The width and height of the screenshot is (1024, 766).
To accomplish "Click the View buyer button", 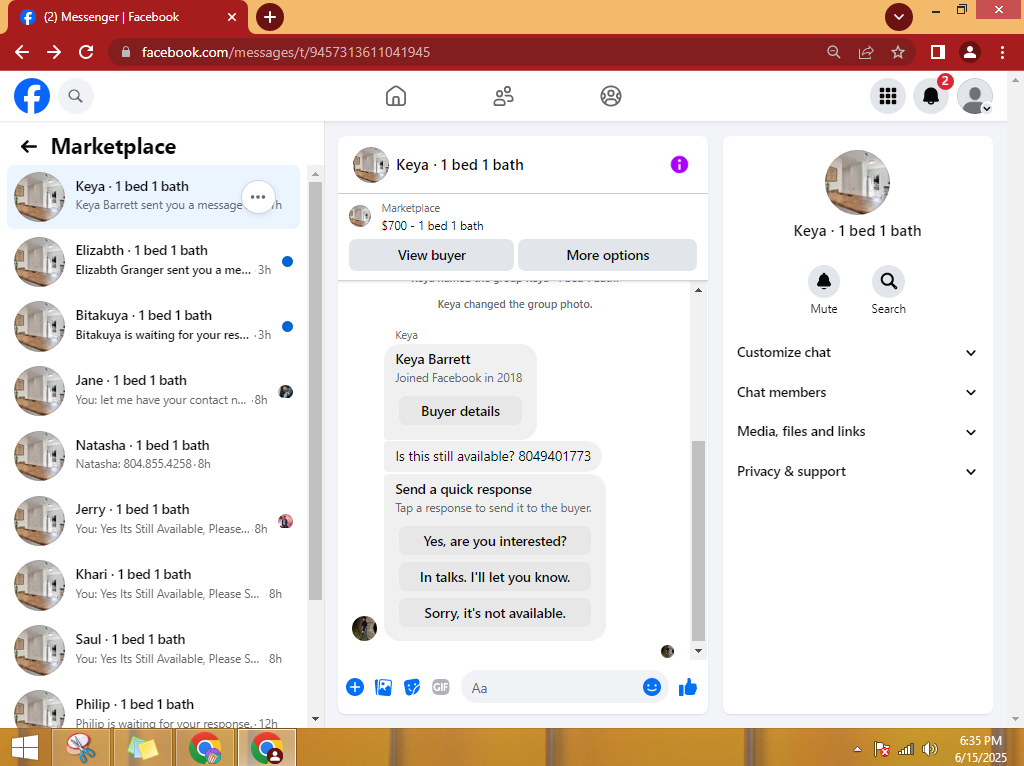I will [x=432, y=255].
